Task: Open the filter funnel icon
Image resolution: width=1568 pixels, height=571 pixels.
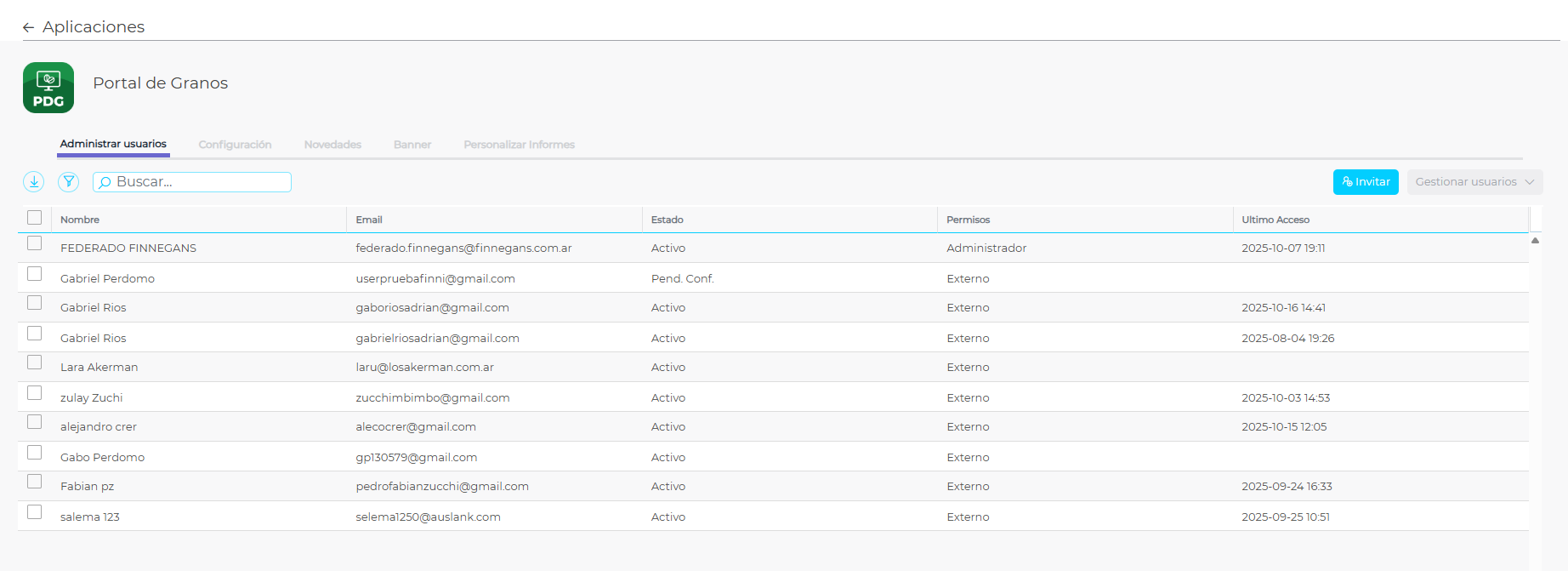Action: (x=69, y=181)
